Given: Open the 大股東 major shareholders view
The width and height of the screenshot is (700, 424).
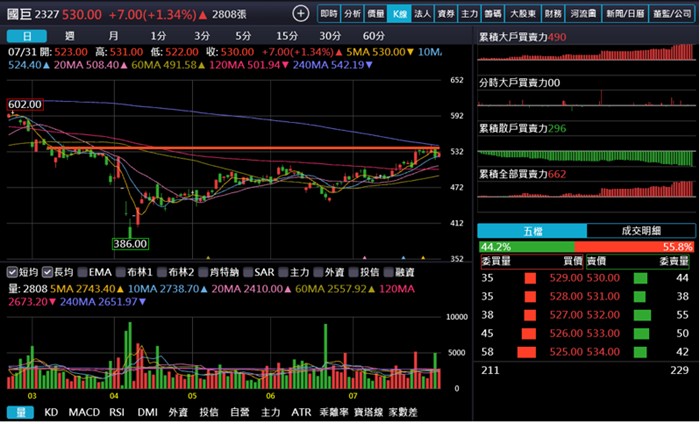Looking at the screenshot, I should [x=523, y=14].
